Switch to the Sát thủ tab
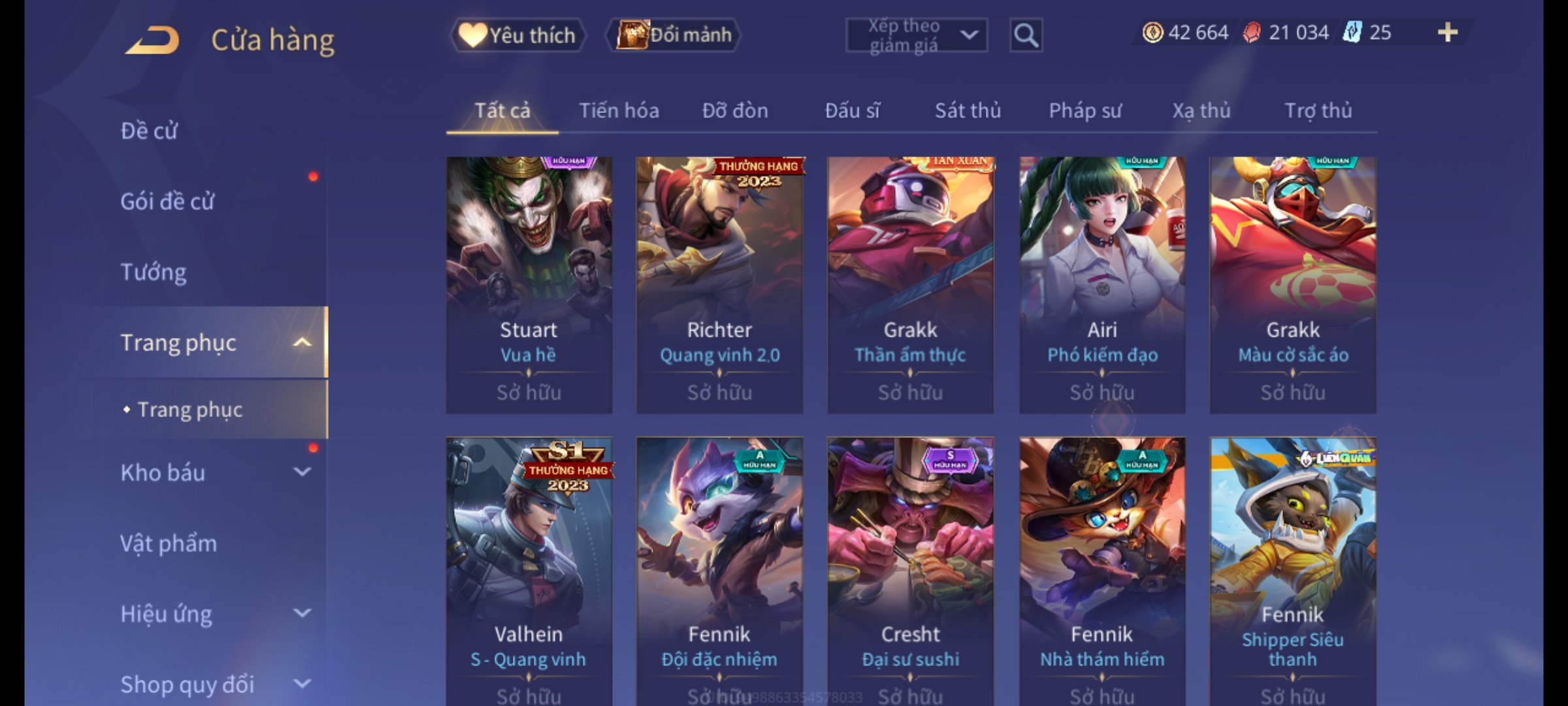Viewport: 1568px width, 706px height. [x=968, y=110]
